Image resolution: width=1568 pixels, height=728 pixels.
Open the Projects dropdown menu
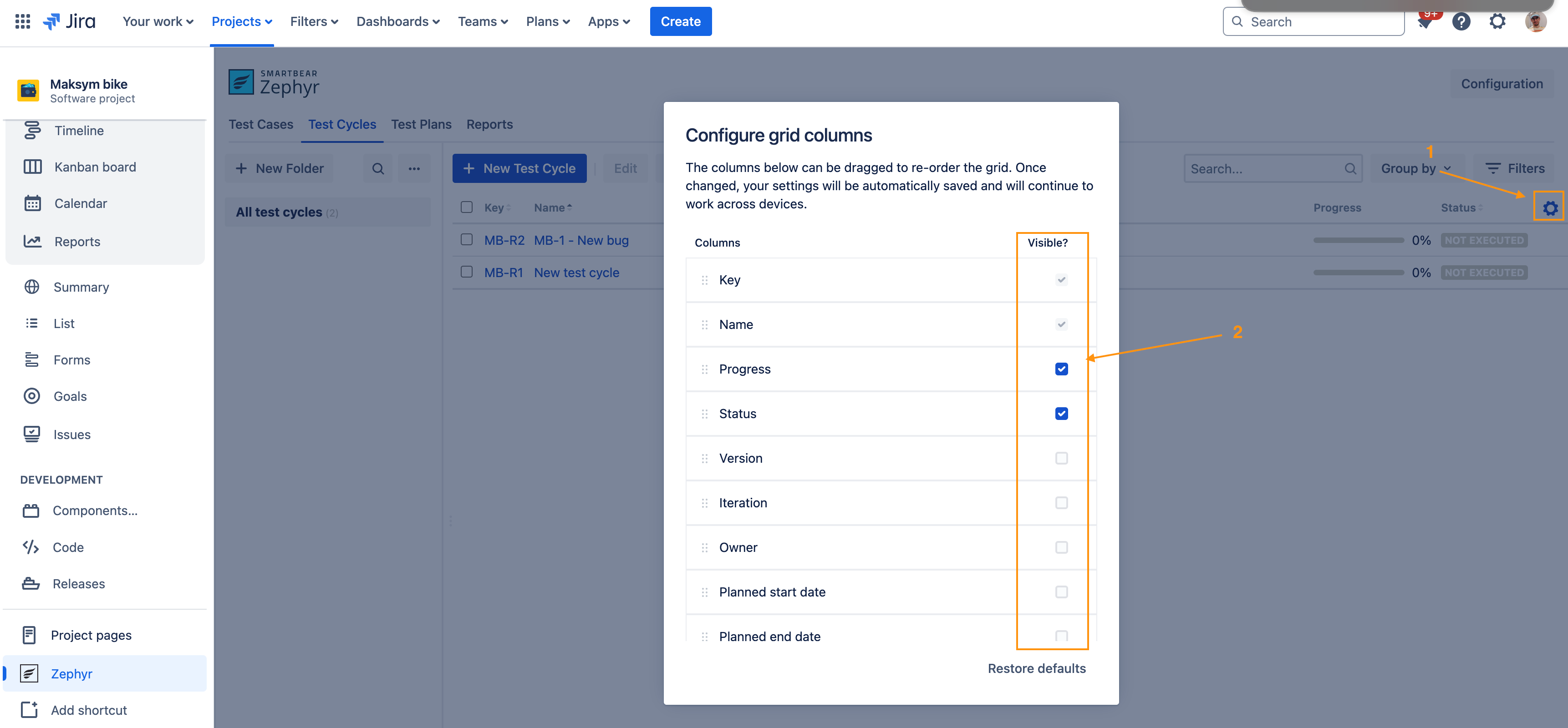242,21
